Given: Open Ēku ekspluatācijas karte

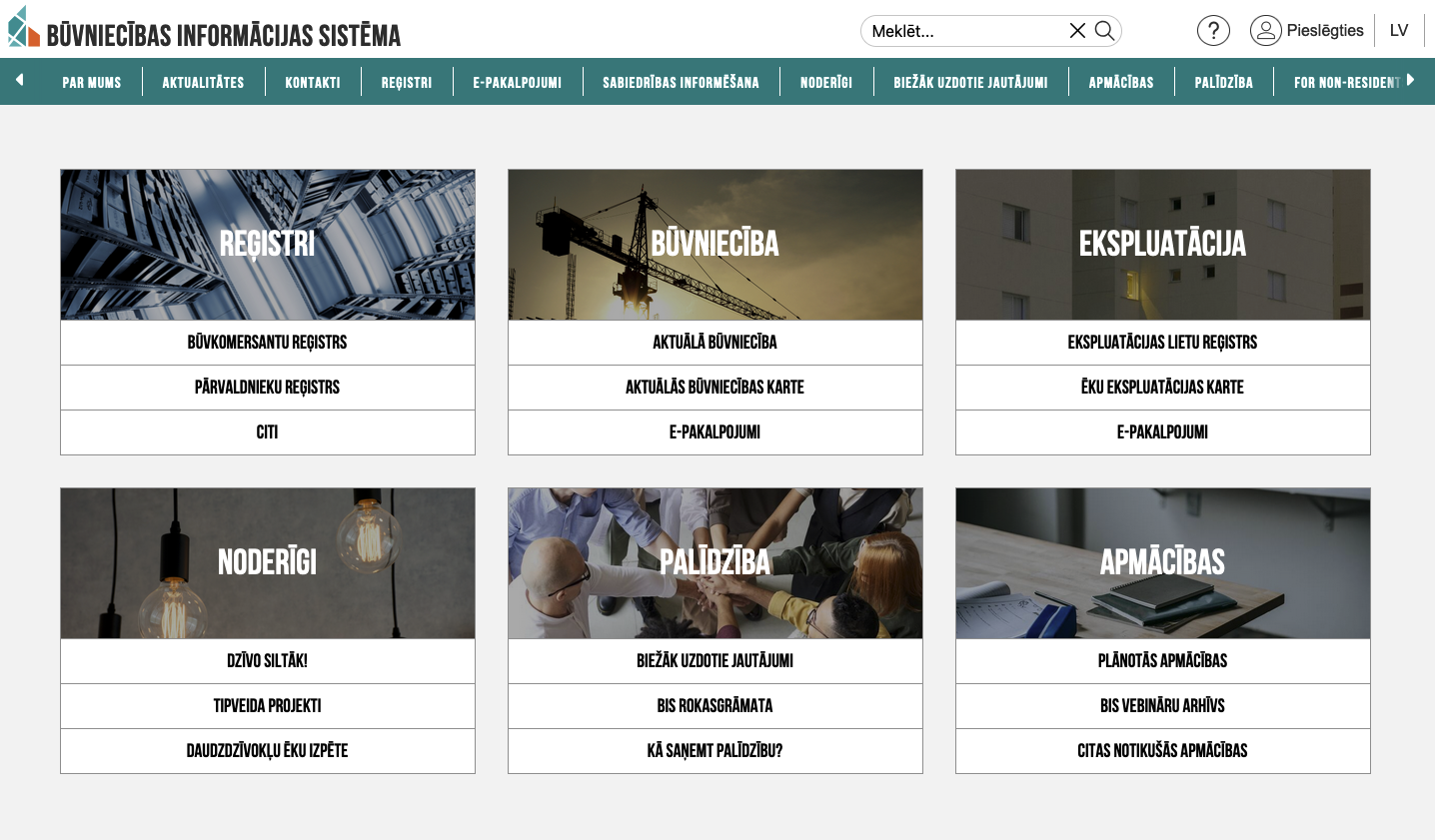Looking at the screenshot, I should click(1163, 388).
